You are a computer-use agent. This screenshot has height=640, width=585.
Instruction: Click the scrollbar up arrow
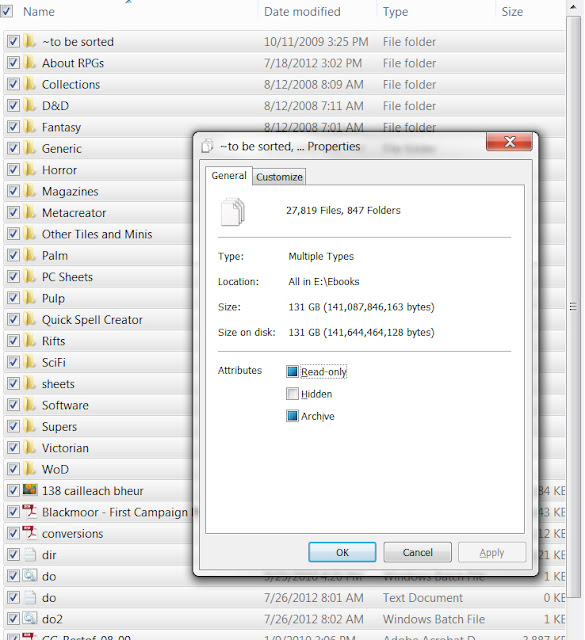click(x=573, y=7)
